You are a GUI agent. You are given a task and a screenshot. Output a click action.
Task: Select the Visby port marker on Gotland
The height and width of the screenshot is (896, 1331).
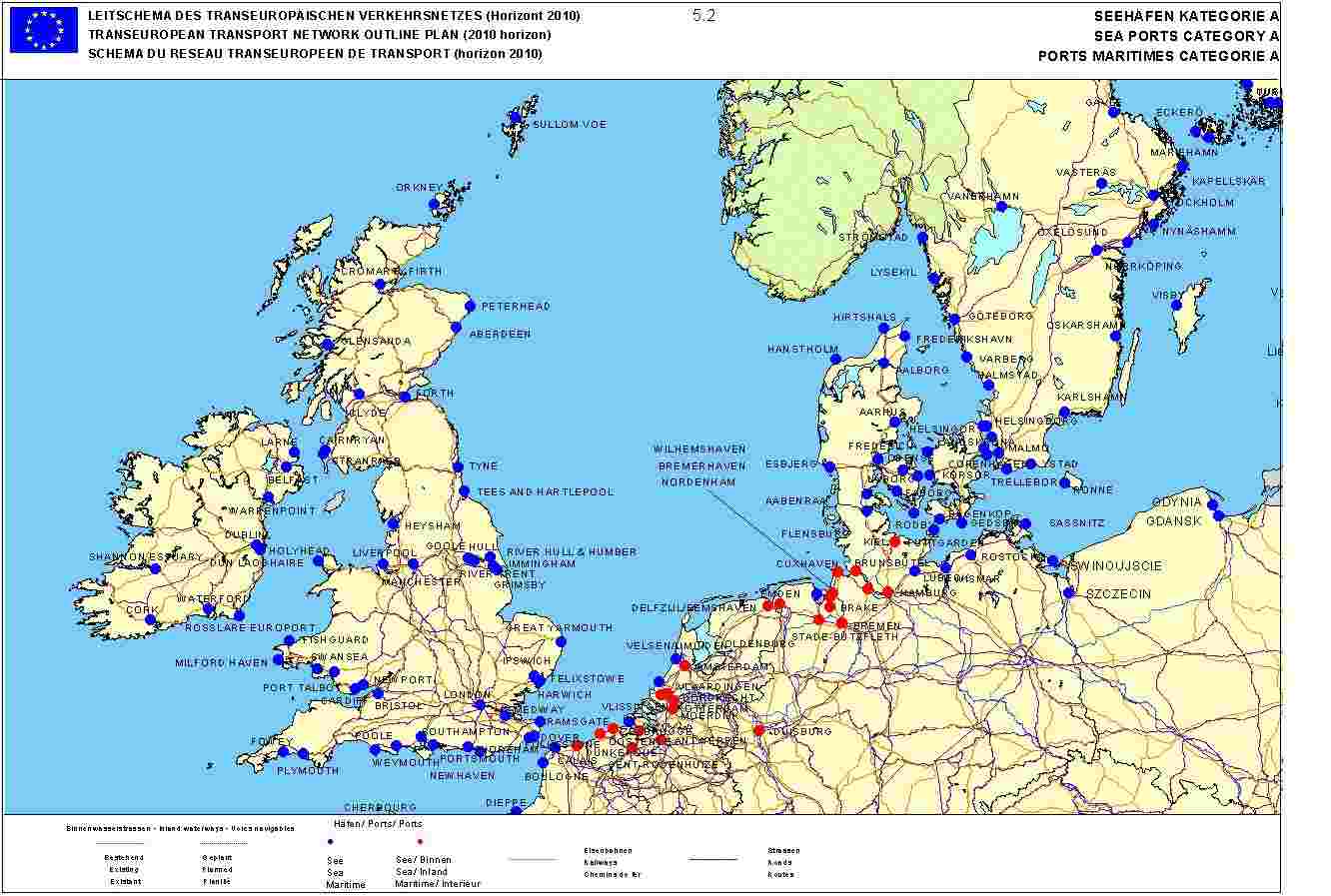(1177, 305)
